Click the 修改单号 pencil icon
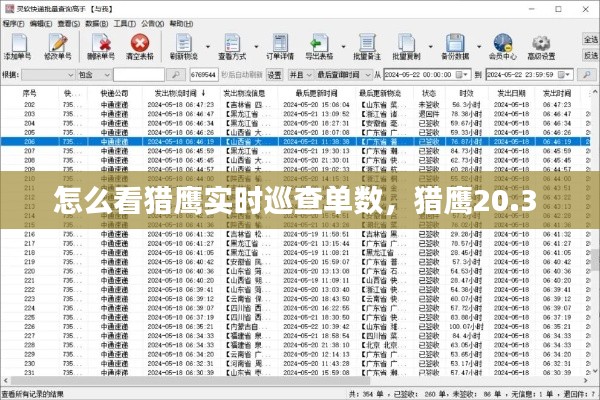The height and width of the screenshot is (400, 600). tap(58, 44)
